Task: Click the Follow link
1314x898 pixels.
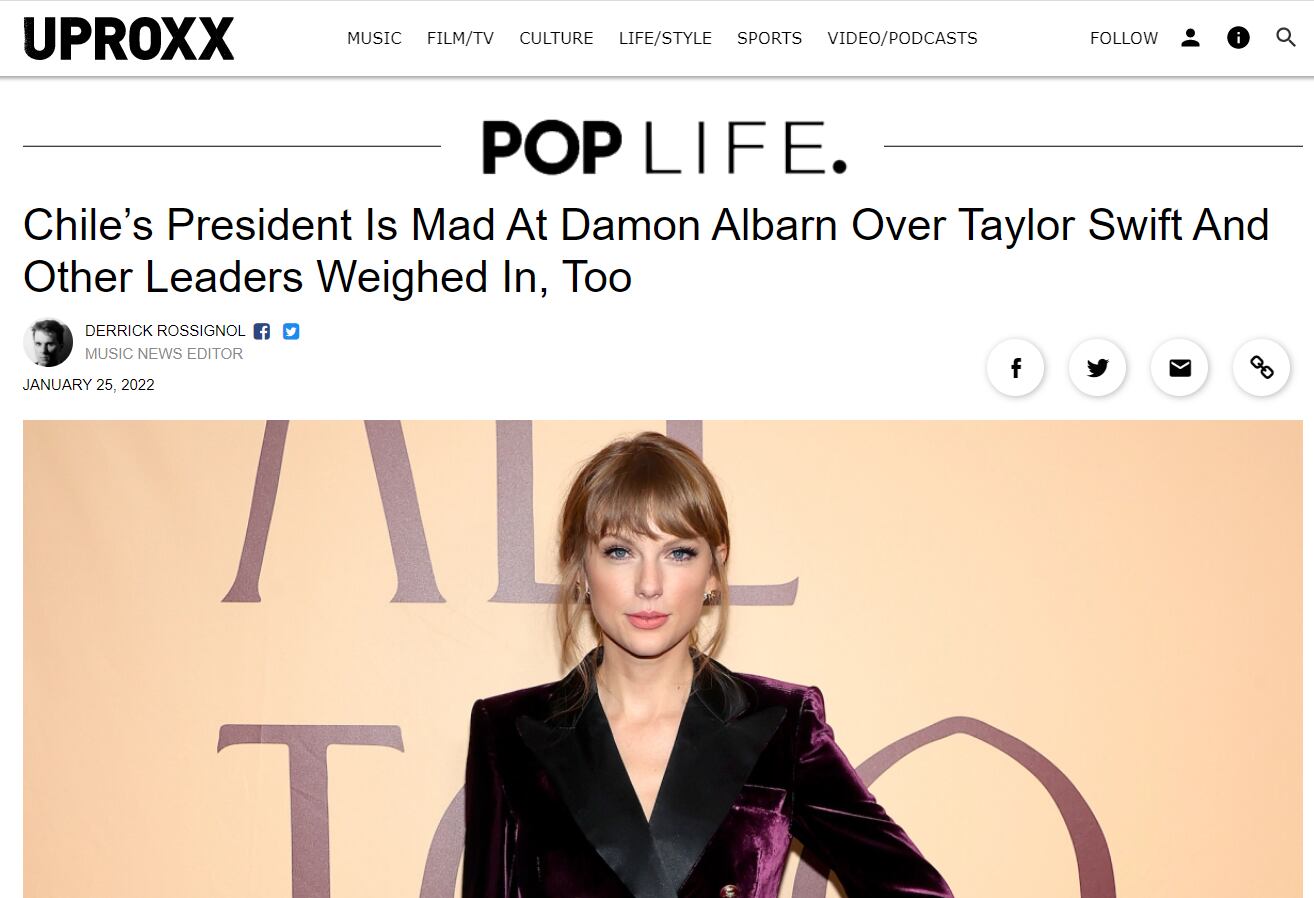Action: point(1124,38)
